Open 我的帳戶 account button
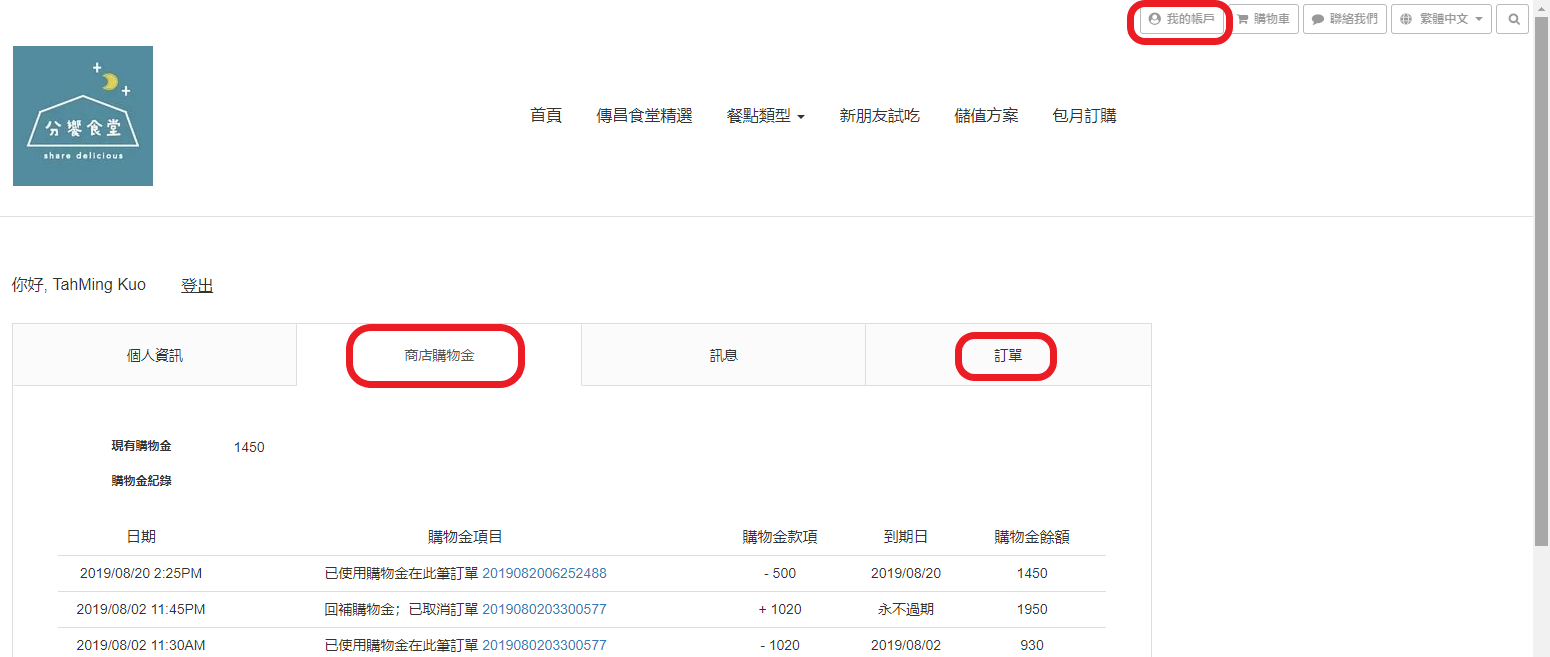1550x657 pixels. (x=1182, y=19)
